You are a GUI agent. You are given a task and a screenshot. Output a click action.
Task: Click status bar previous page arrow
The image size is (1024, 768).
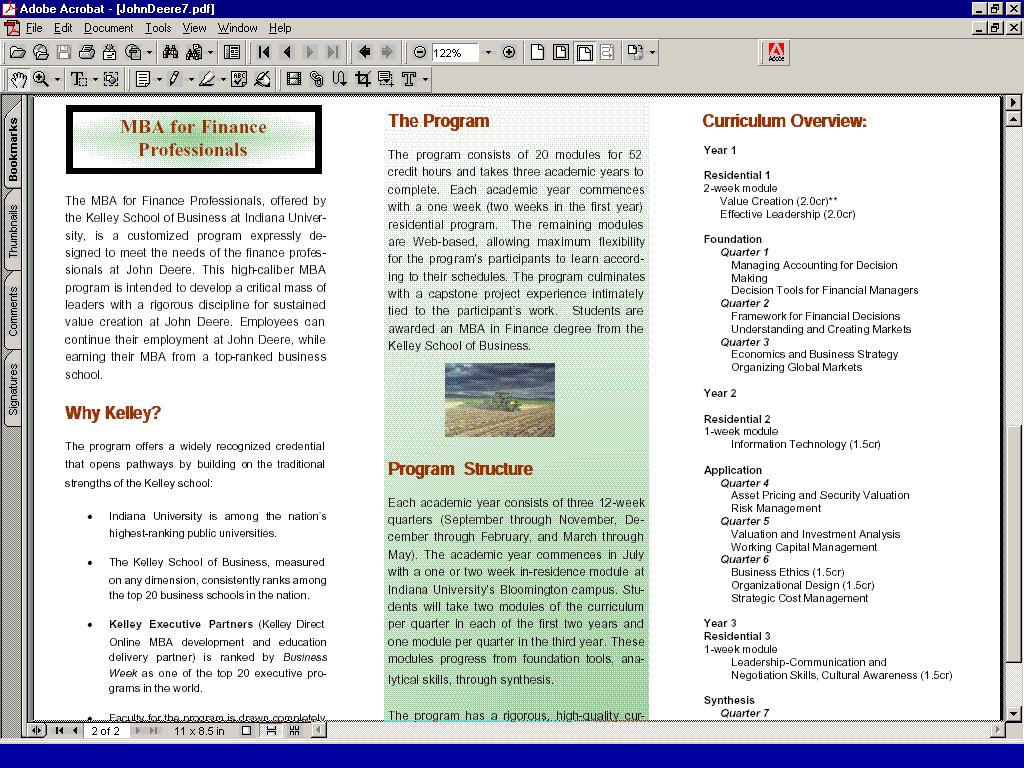pos(75,731)
